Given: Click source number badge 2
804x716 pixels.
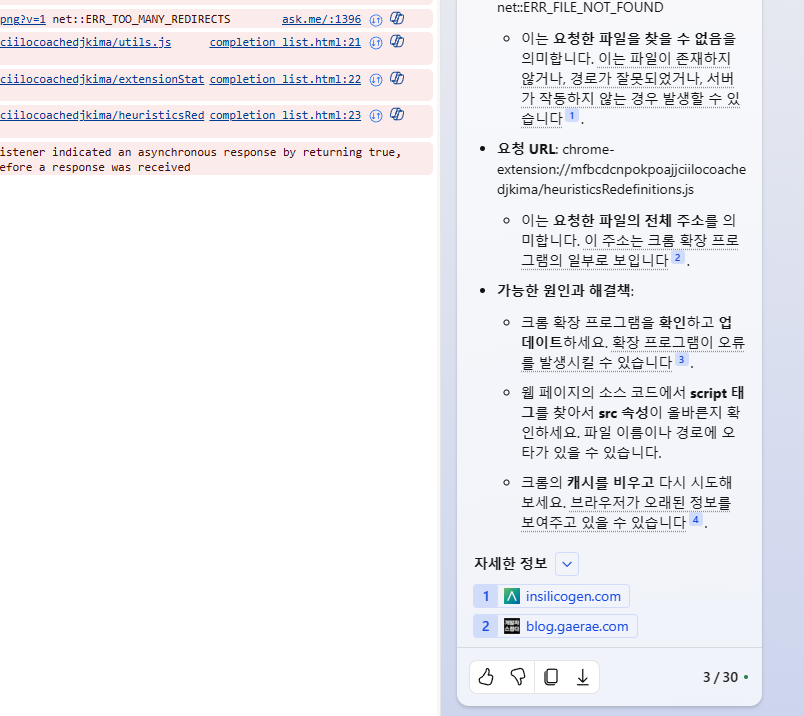Looking at the screenshot, I should click(x=486, y=626).
